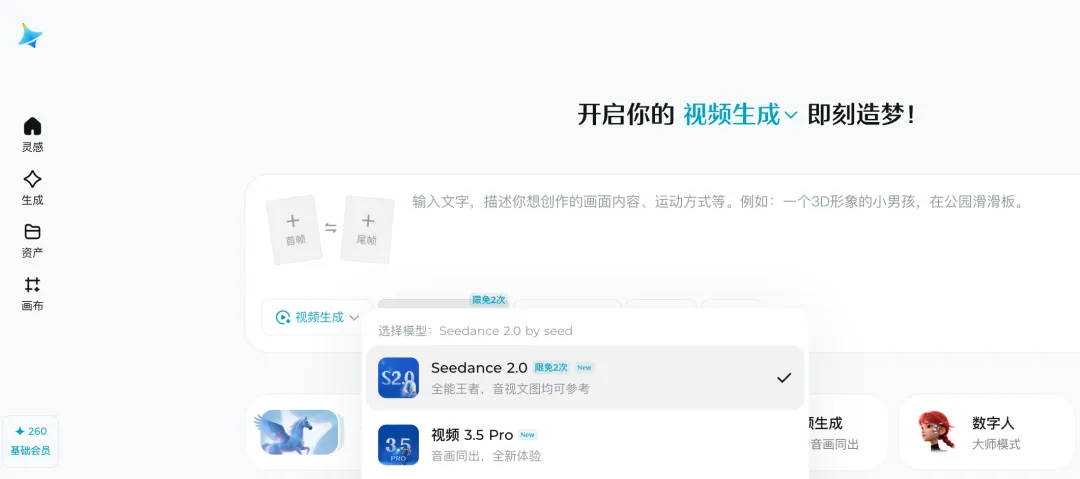1080x479 pixels.
Task: Open the 资产 folder section
Action: pyautogui.click(x=32, y=241)
